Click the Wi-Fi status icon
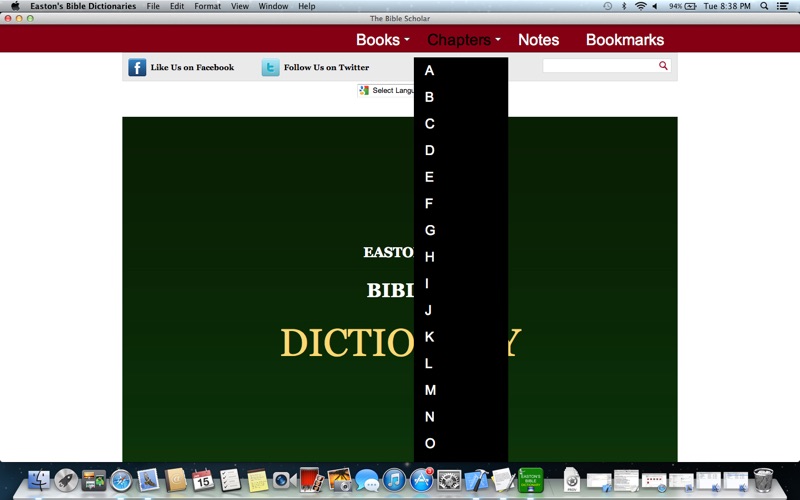800x500 pixels. (x=640, y=6)
